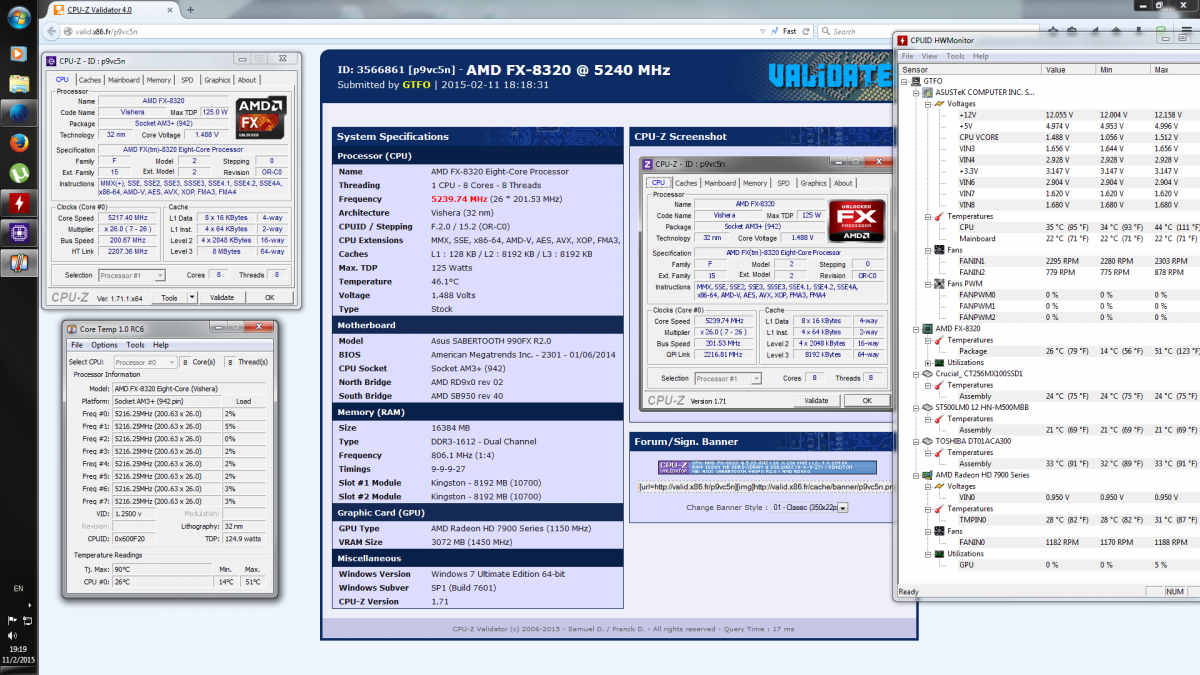Switch to the Caches tab in CPU-Z
This screenshot has height=675, width=1200.
[x=90, y=80]
